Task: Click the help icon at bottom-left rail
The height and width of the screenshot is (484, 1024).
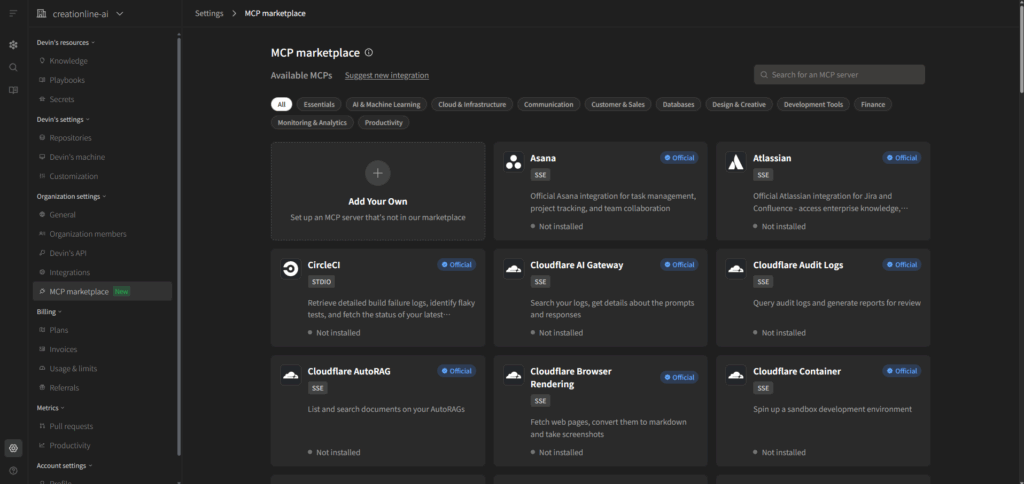Action: 13,470
